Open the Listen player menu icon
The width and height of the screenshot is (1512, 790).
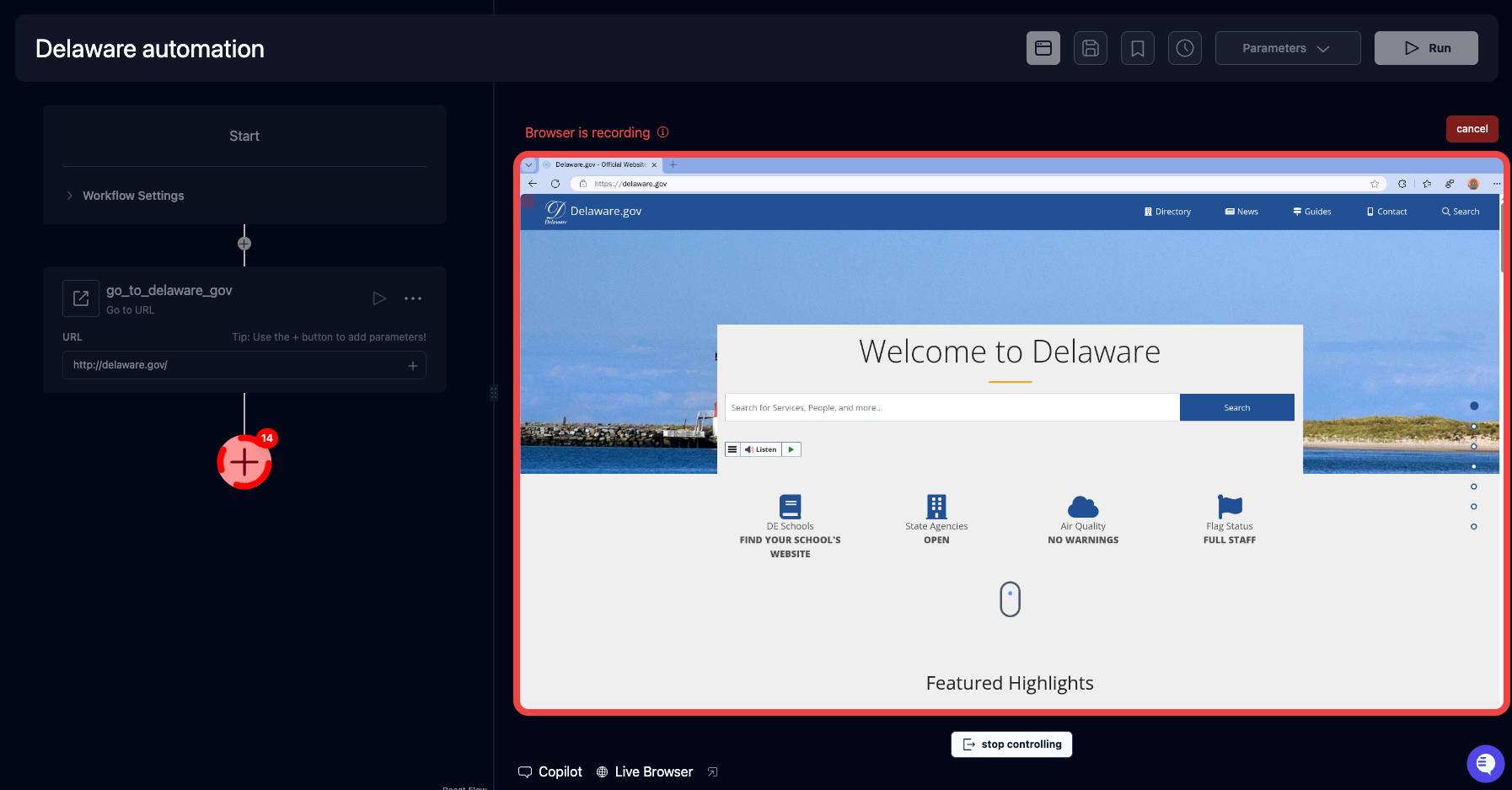[732, 449]
